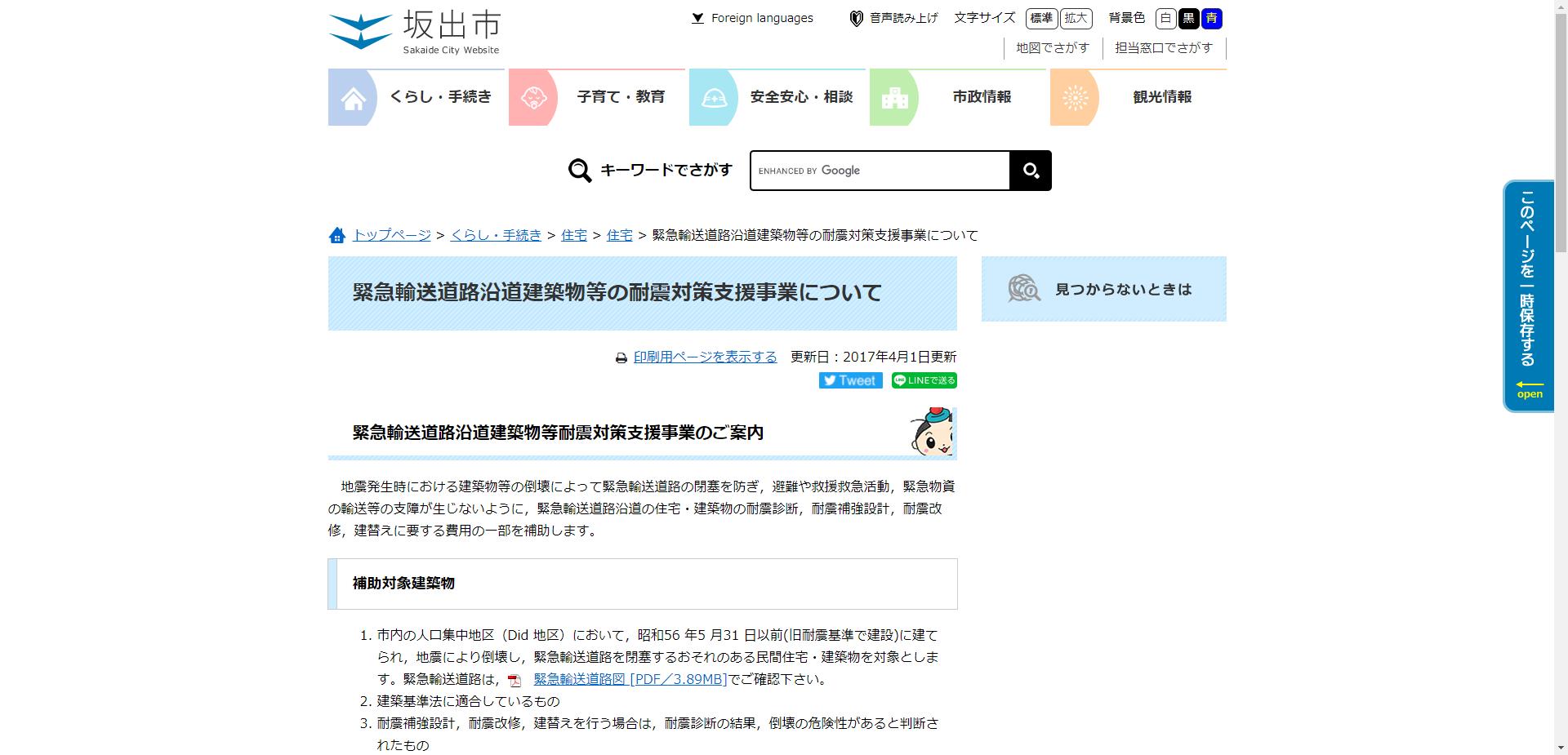The image size is (1568, 755).
Task: Switch text size back to 標準
Action: click(x=1040, y=18)
